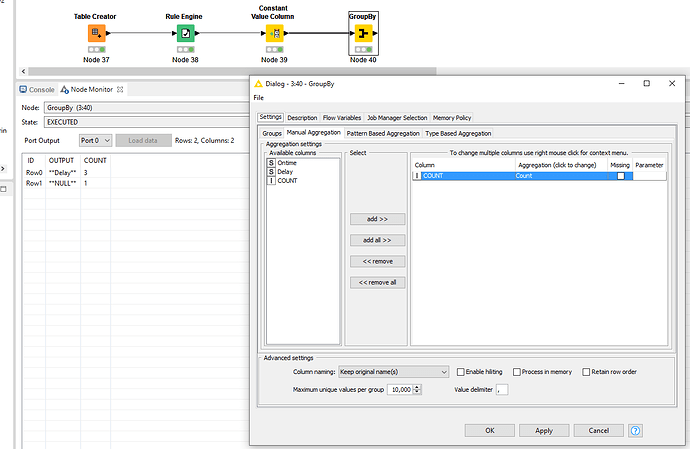690x449 pixels.
Task: Select COUNT integer type icon in available columns
Action: point(272,180)
